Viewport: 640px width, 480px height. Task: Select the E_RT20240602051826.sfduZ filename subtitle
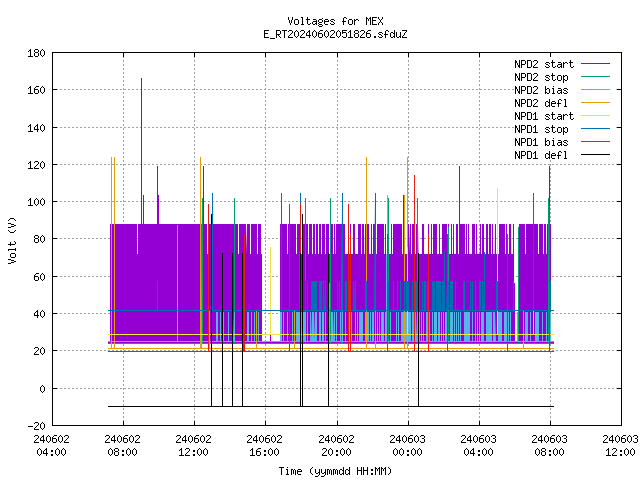335,34
